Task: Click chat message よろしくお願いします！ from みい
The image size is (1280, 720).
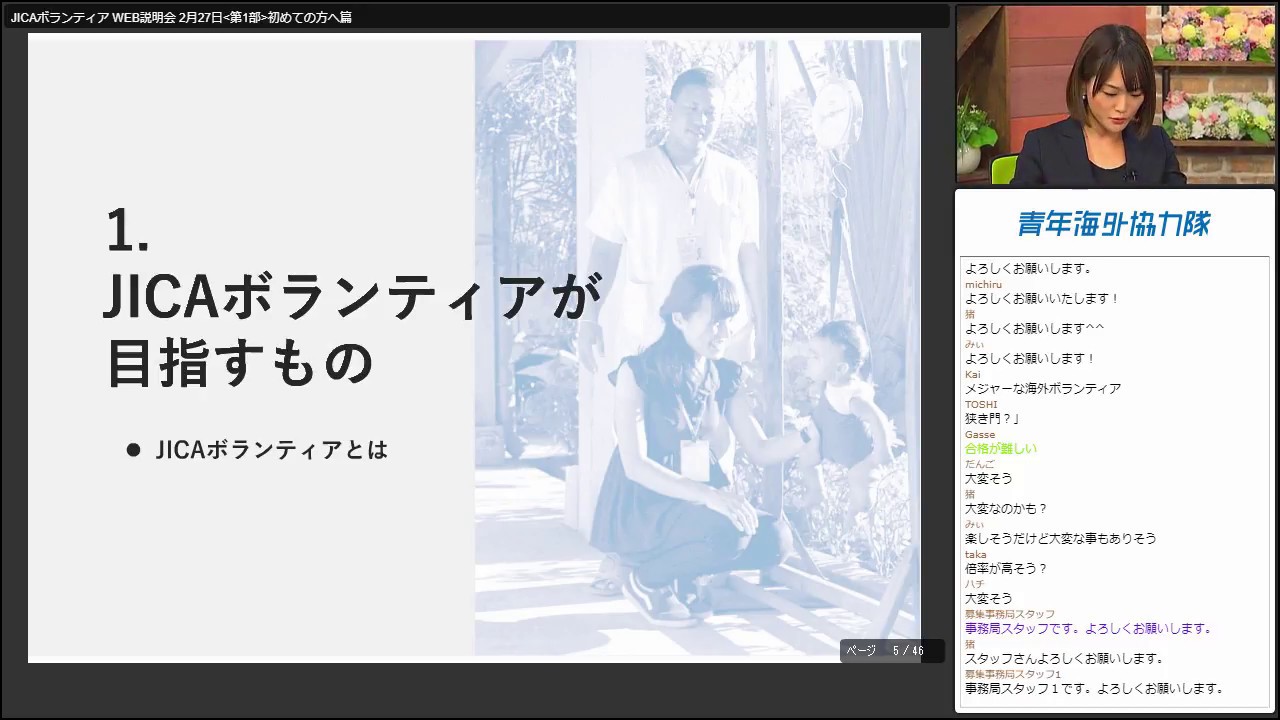Action: 1030,358
